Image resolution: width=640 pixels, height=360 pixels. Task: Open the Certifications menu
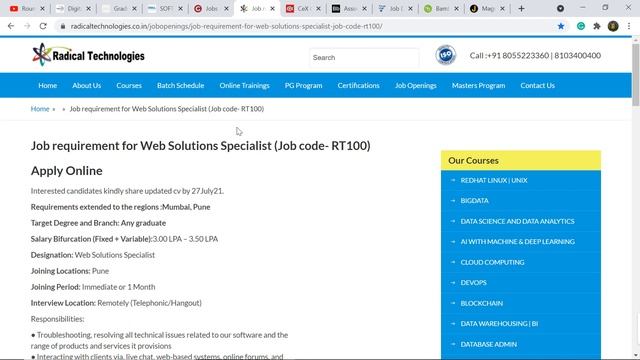358,85
